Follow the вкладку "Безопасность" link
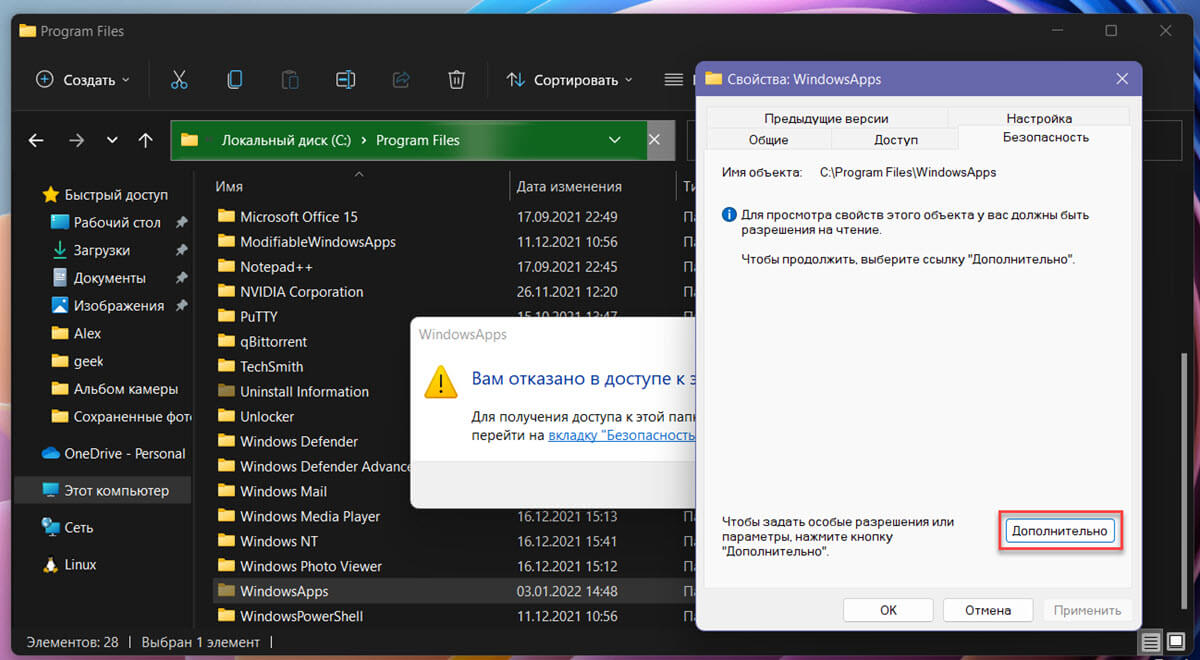This screenshot has height=660, width=1200. point(621,435)
